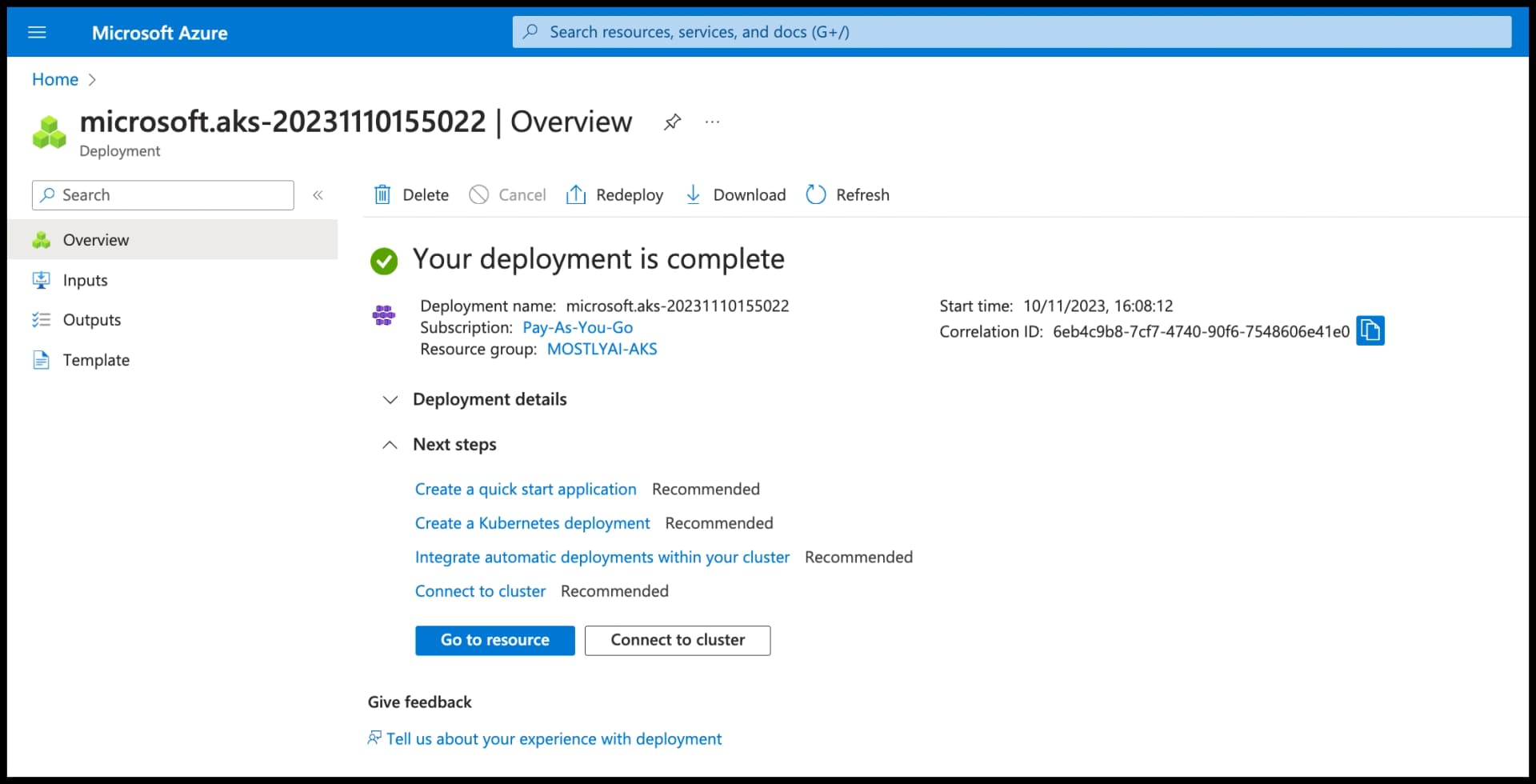The image size is (1536, 784).
Task: Click the Connect to cluster button
Action: pyautogui.click(x=677, y=640)
